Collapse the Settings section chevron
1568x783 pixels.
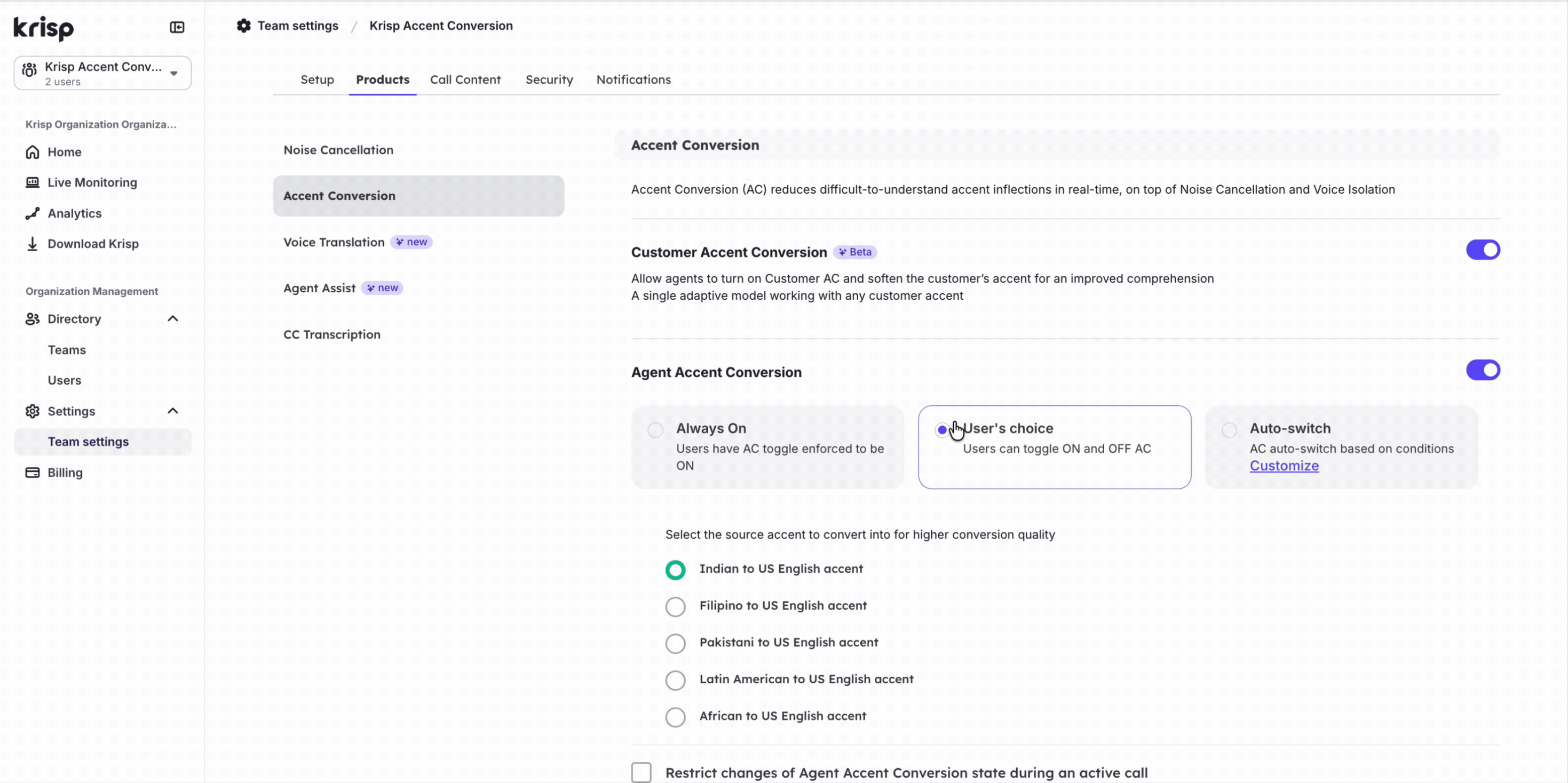[x=173, y=411]
